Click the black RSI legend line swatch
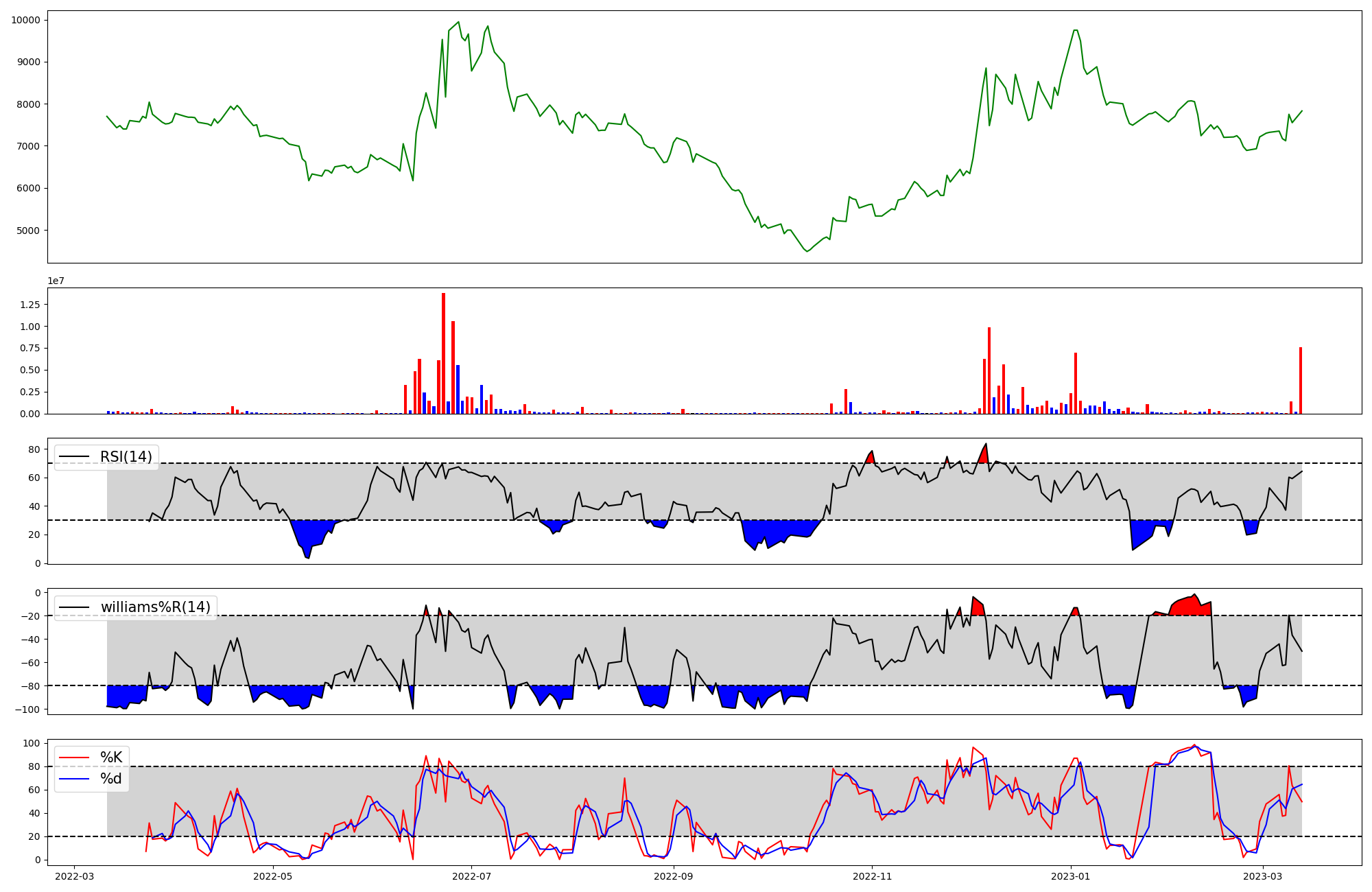The image size is (1372, 892). pos(74,457)
